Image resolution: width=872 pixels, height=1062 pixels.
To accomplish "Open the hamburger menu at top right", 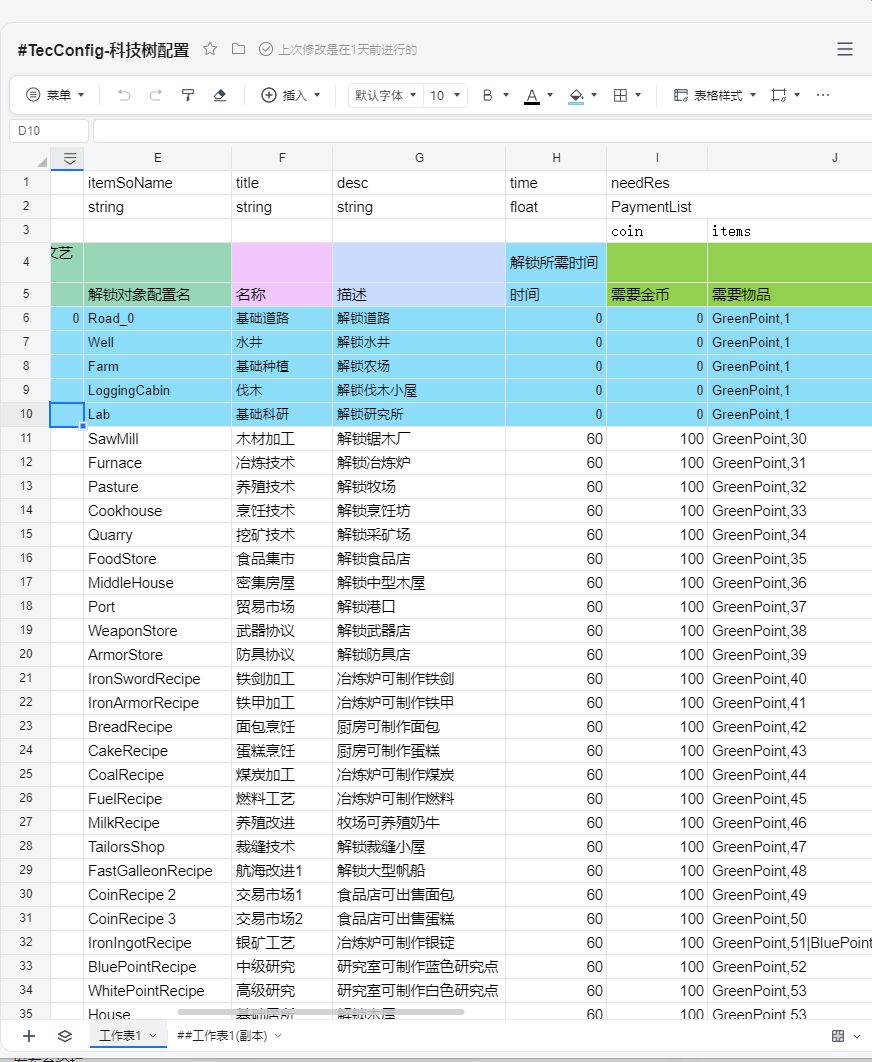I will (x=845, y=49).
